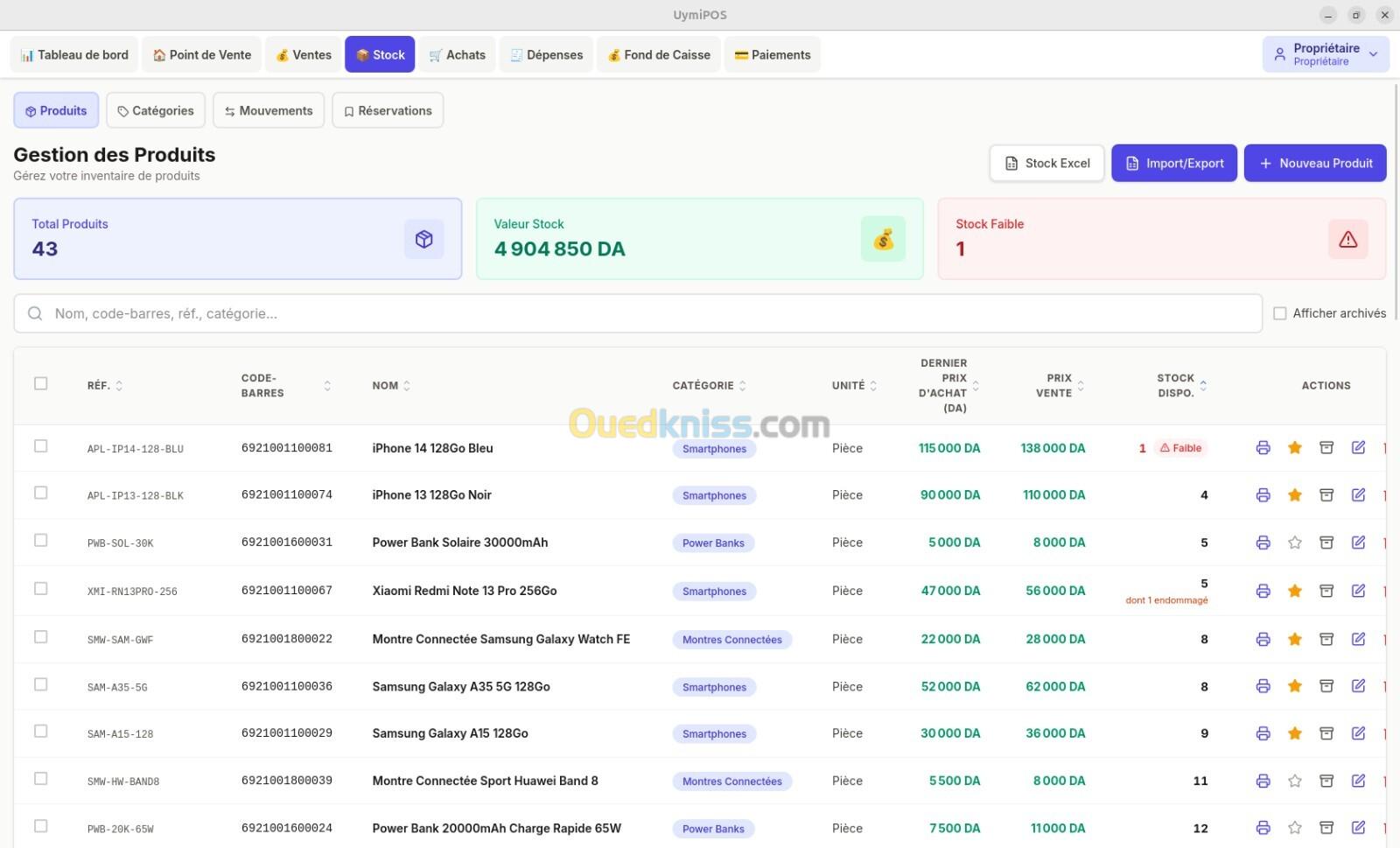Viewport: 1400px width, 848px height.
Task: Print label for Huawei Band 8 row
Action: [1263, 781]
